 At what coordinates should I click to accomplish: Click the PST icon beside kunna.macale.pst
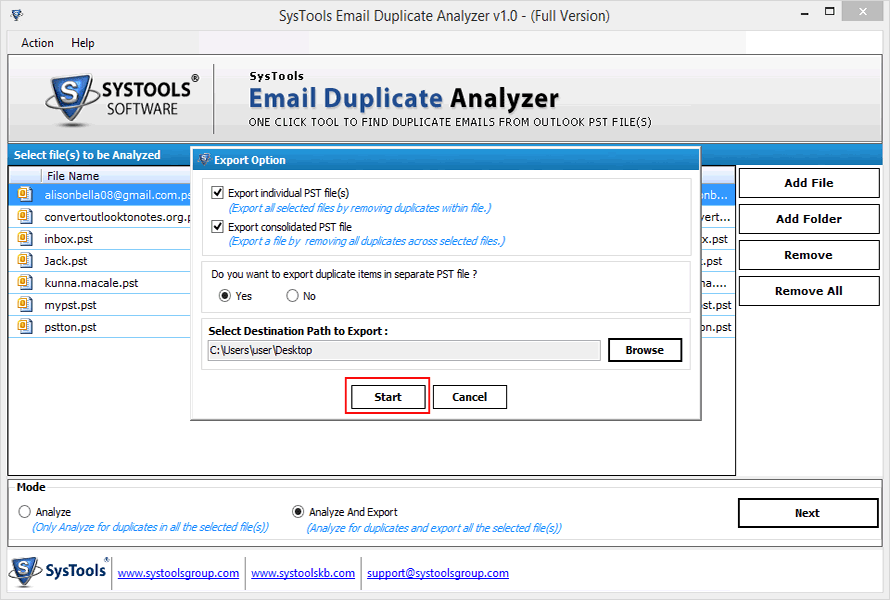(24, 282)
